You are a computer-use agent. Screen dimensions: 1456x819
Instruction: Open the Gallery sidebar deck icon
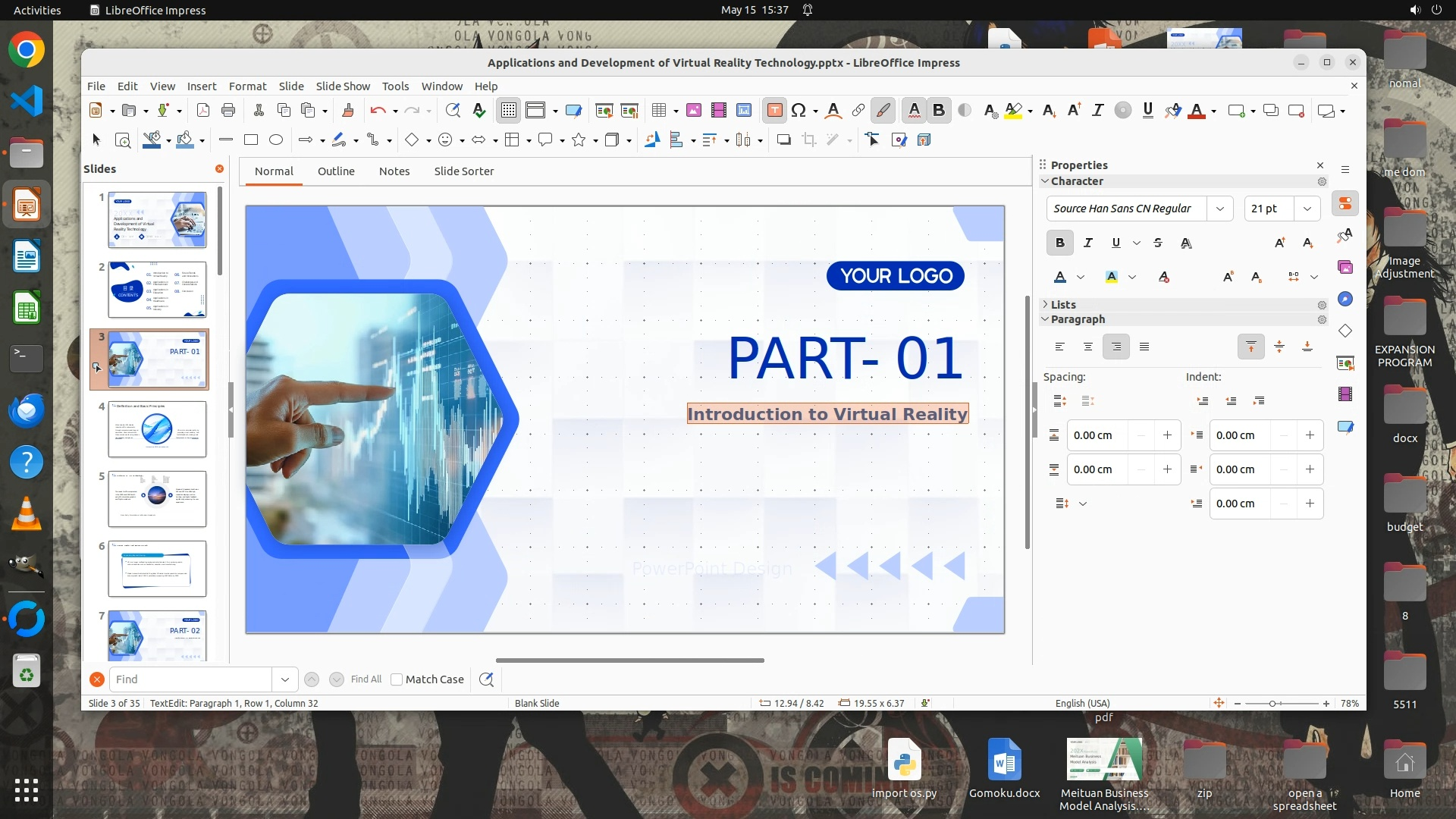pos(1345,267)
